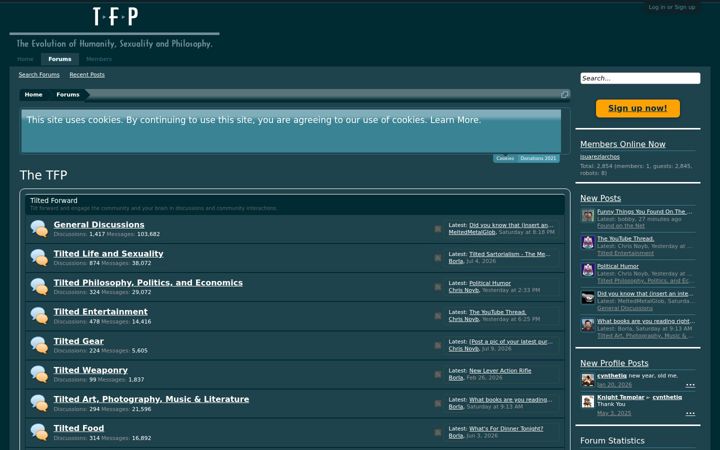Expand options dots on cynthetiq's profile post

click(x=690, y=385)
